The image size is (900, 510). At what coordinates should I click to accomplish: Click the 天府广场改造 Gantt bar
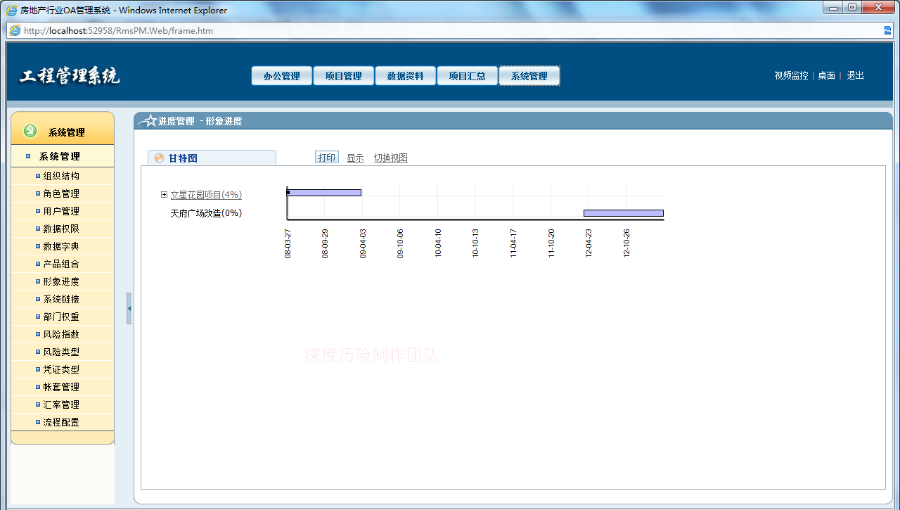click(x=623, y=213)
